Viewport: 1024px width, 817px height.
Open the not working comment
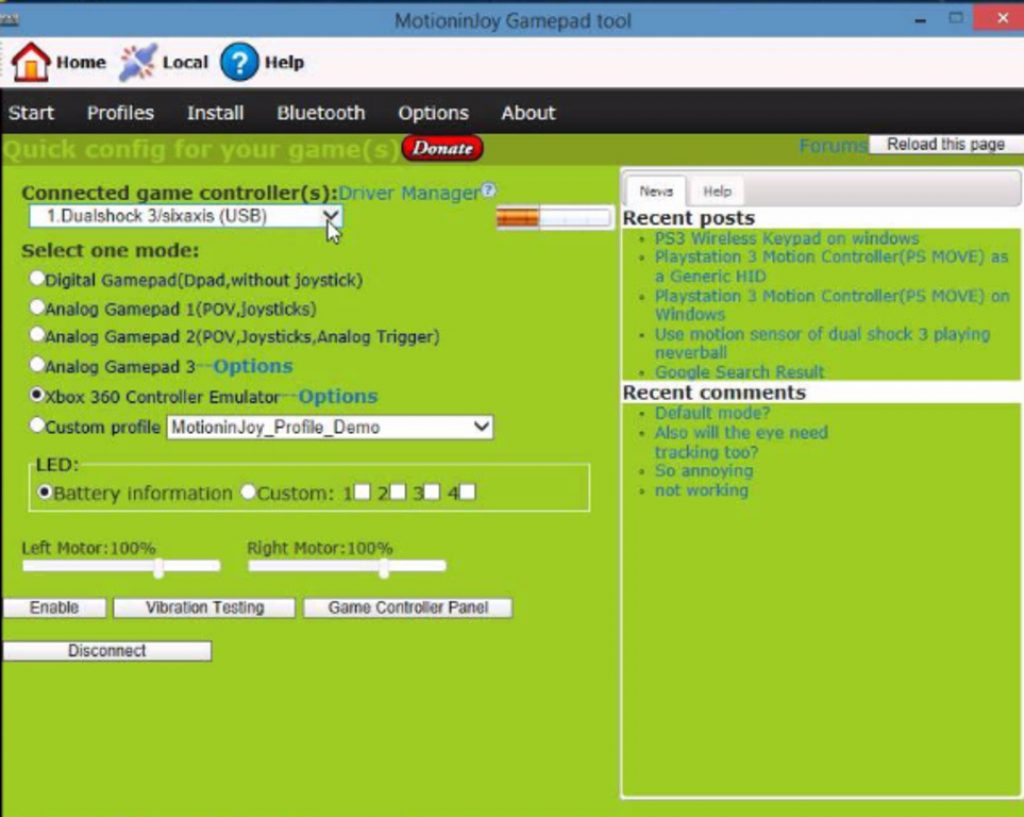701,490
